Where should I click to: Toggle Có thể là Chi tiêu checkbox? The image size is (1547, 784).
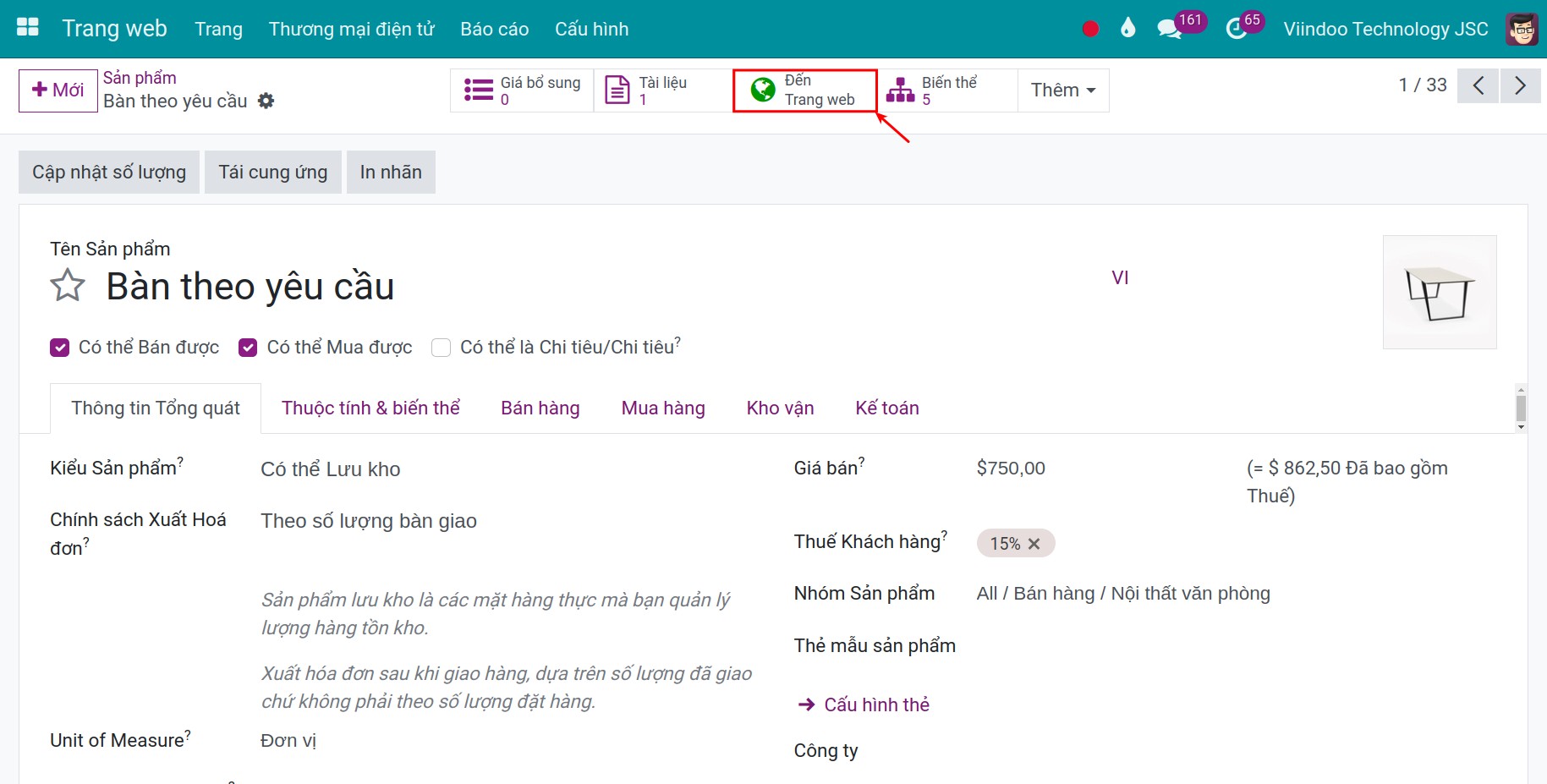tap(441, 348)
